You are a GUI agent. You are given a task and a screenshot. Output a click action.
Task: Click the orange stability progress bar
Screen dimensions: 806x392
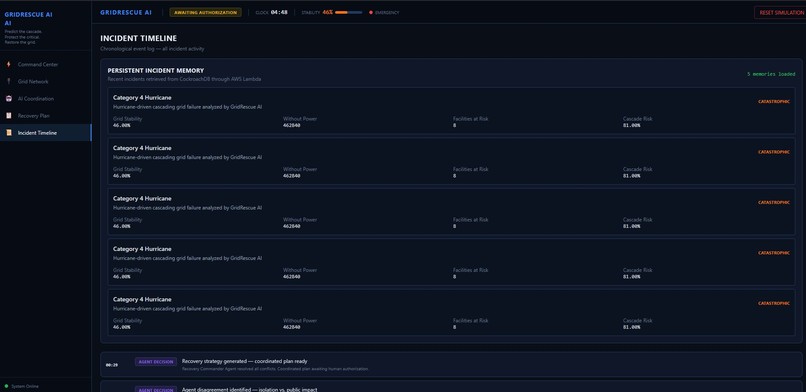pos(349,12)
